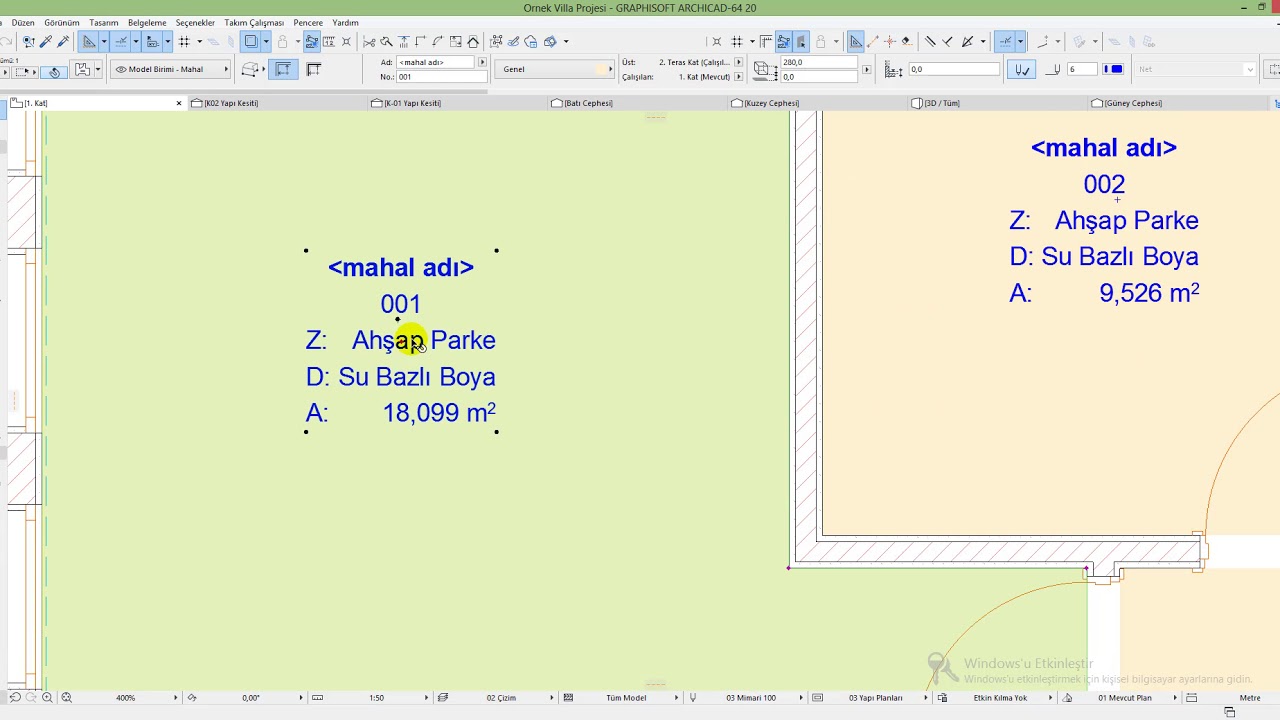This screenshot has width=1280, height=720.
Task: Open the Yardım menu
Action: click(x=345, y=22)
